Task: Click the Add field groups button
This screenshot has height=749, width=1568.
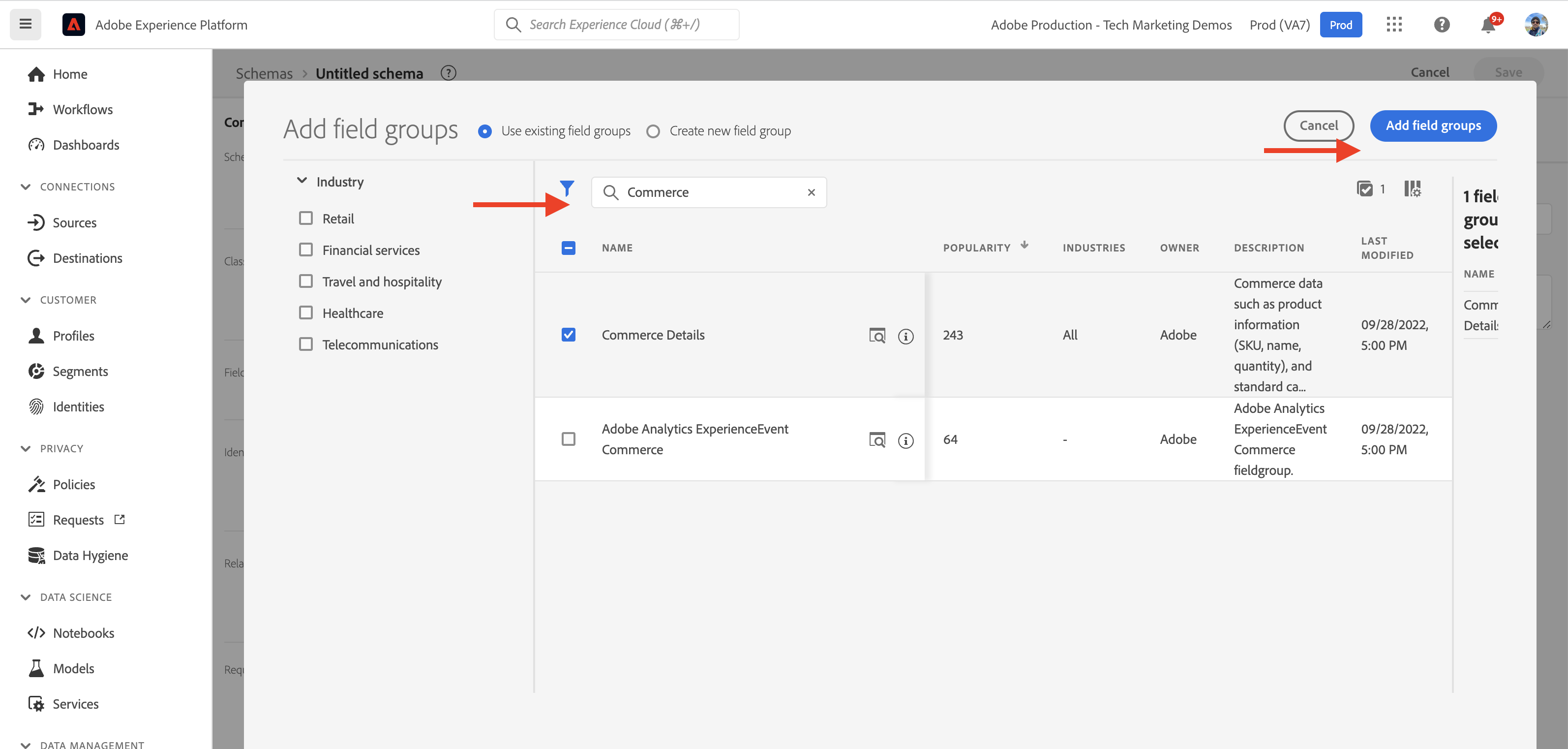Action: pyautogui.click(x=1433, y=126)
